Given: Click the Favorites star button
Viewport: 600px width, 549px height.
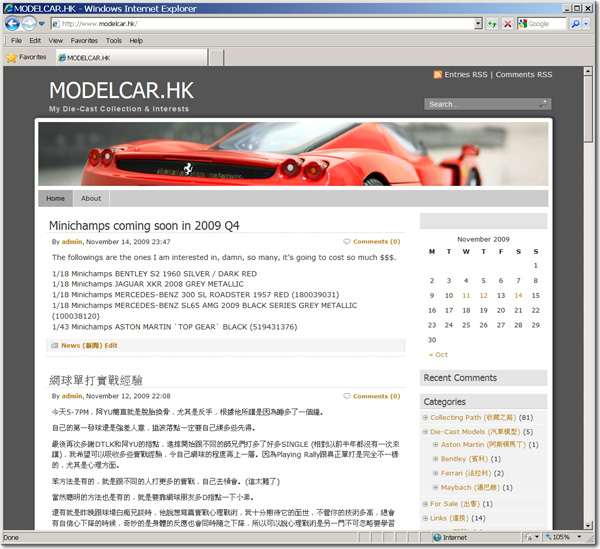Looking at the screenshot, I should [x=26, y=57].
